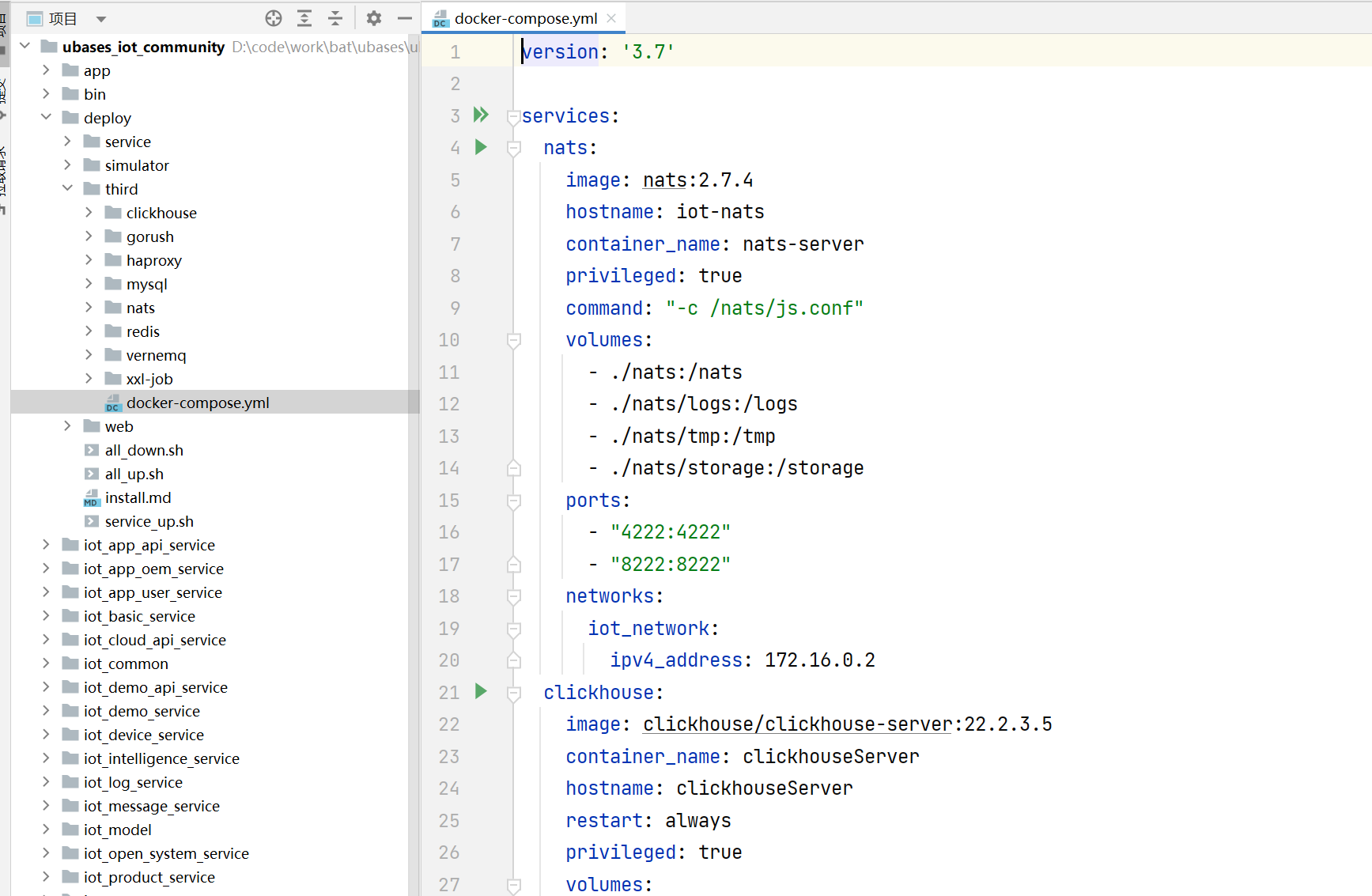Image resolution: width=1372 pixels, height=896 pixels.
Task: Click the container_name value nats-server
Action: click(x=803, y=244)
